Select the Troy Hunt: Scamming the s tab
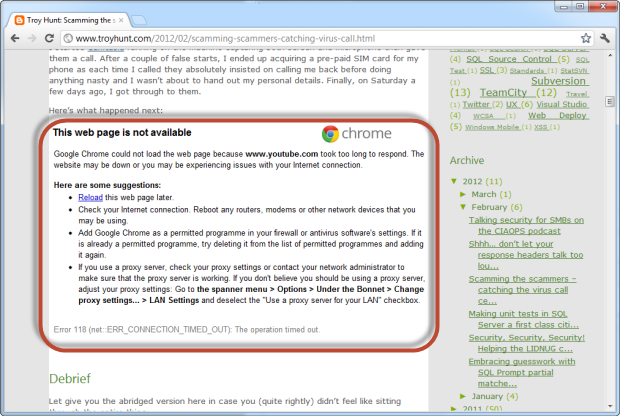Screen dimensions: 620x416 pos(71,20)
